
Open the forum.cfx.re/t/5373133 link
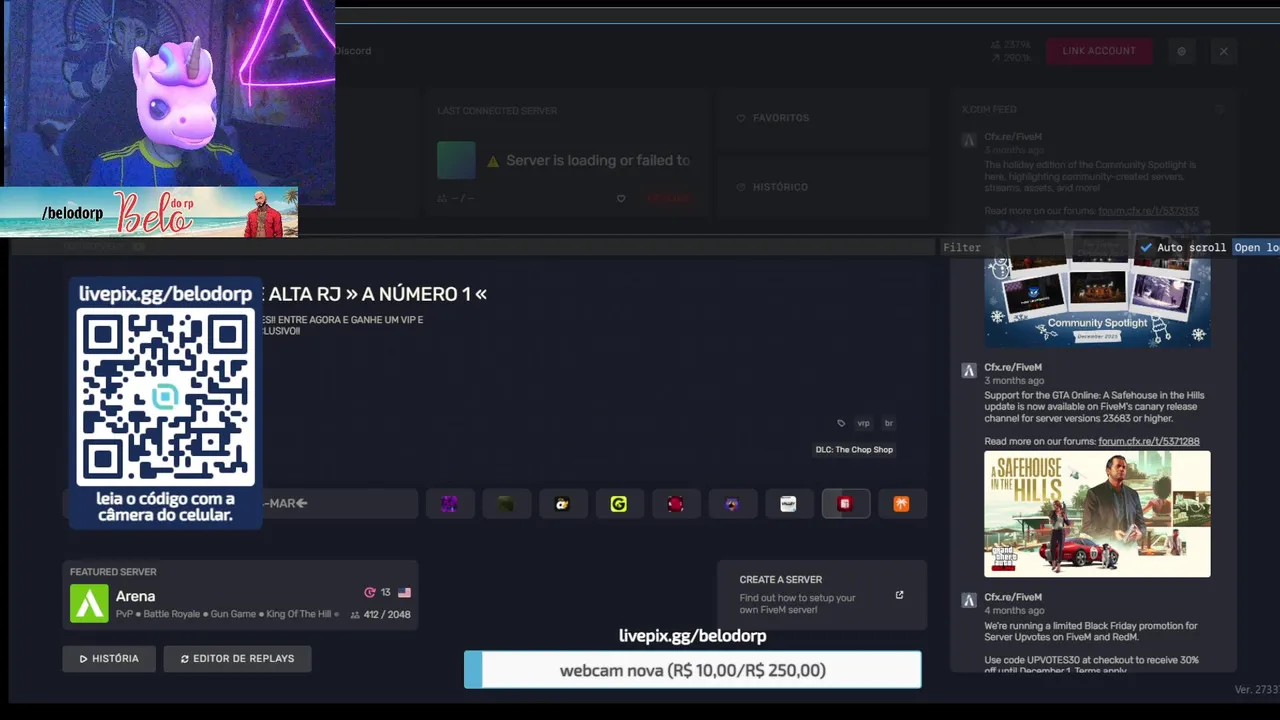pos(1148,211)
